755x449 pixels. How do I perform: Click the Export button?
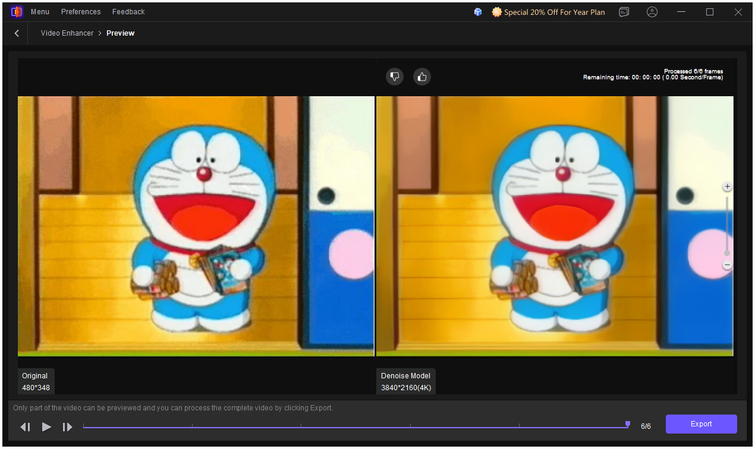[x=701, y=424]
